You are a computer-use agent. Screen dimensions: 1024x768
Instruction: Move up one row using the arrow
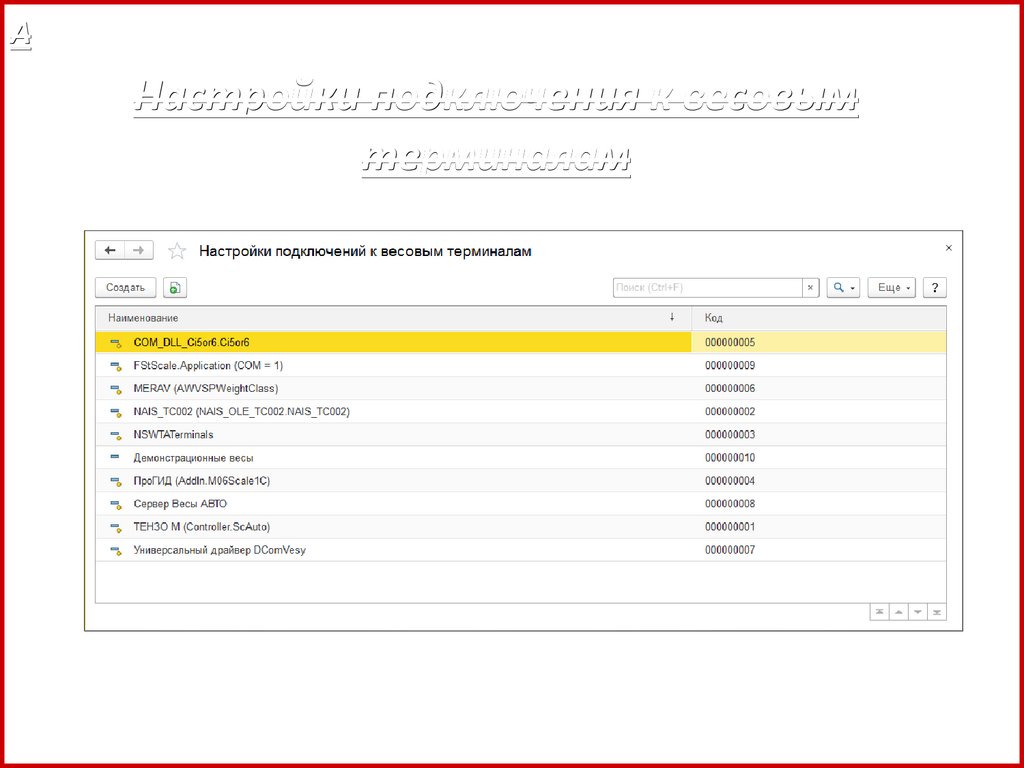(898, 612)
